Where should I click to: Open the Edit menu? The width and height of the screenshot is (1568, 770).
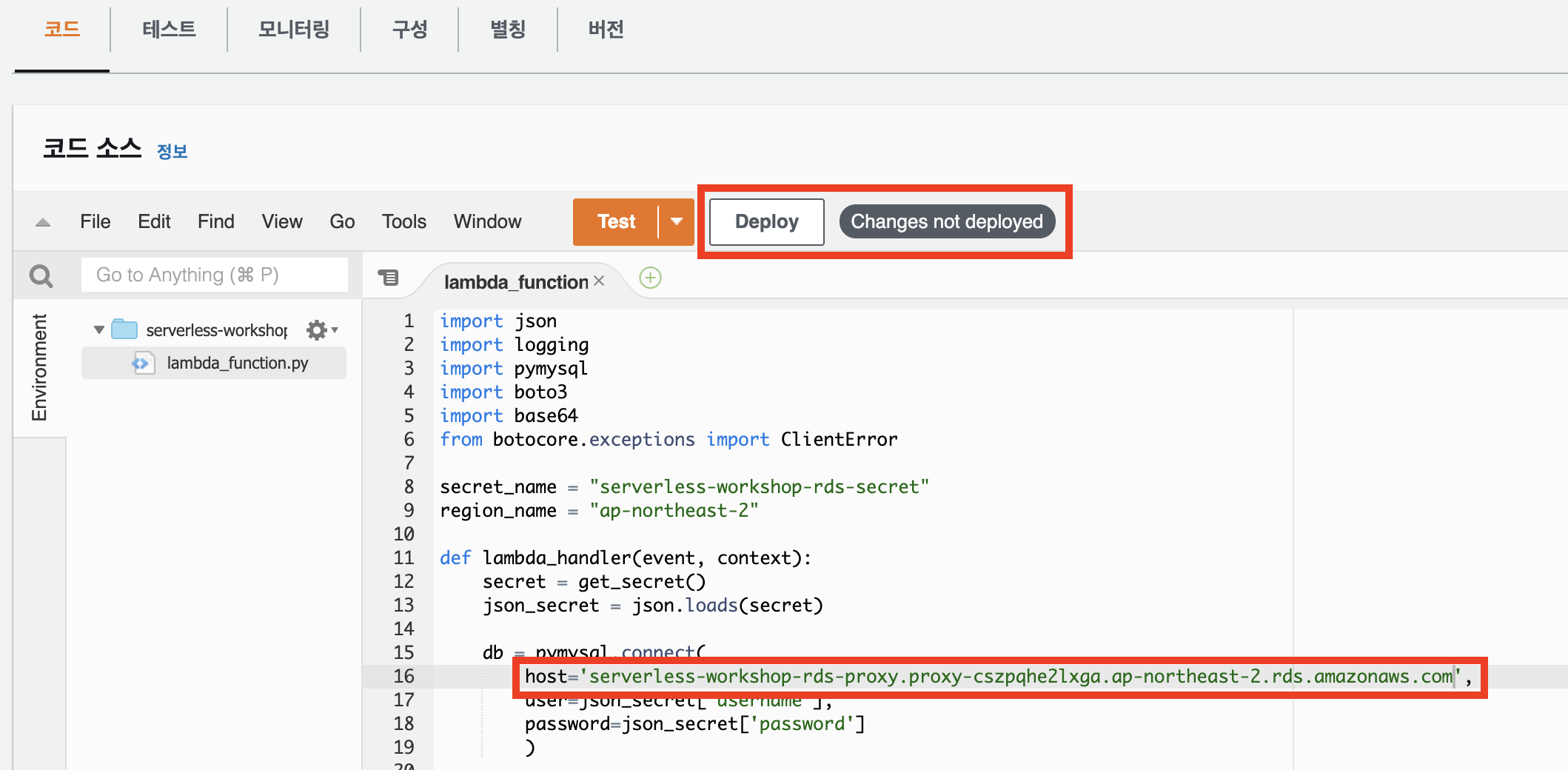(x=154, y=221)
